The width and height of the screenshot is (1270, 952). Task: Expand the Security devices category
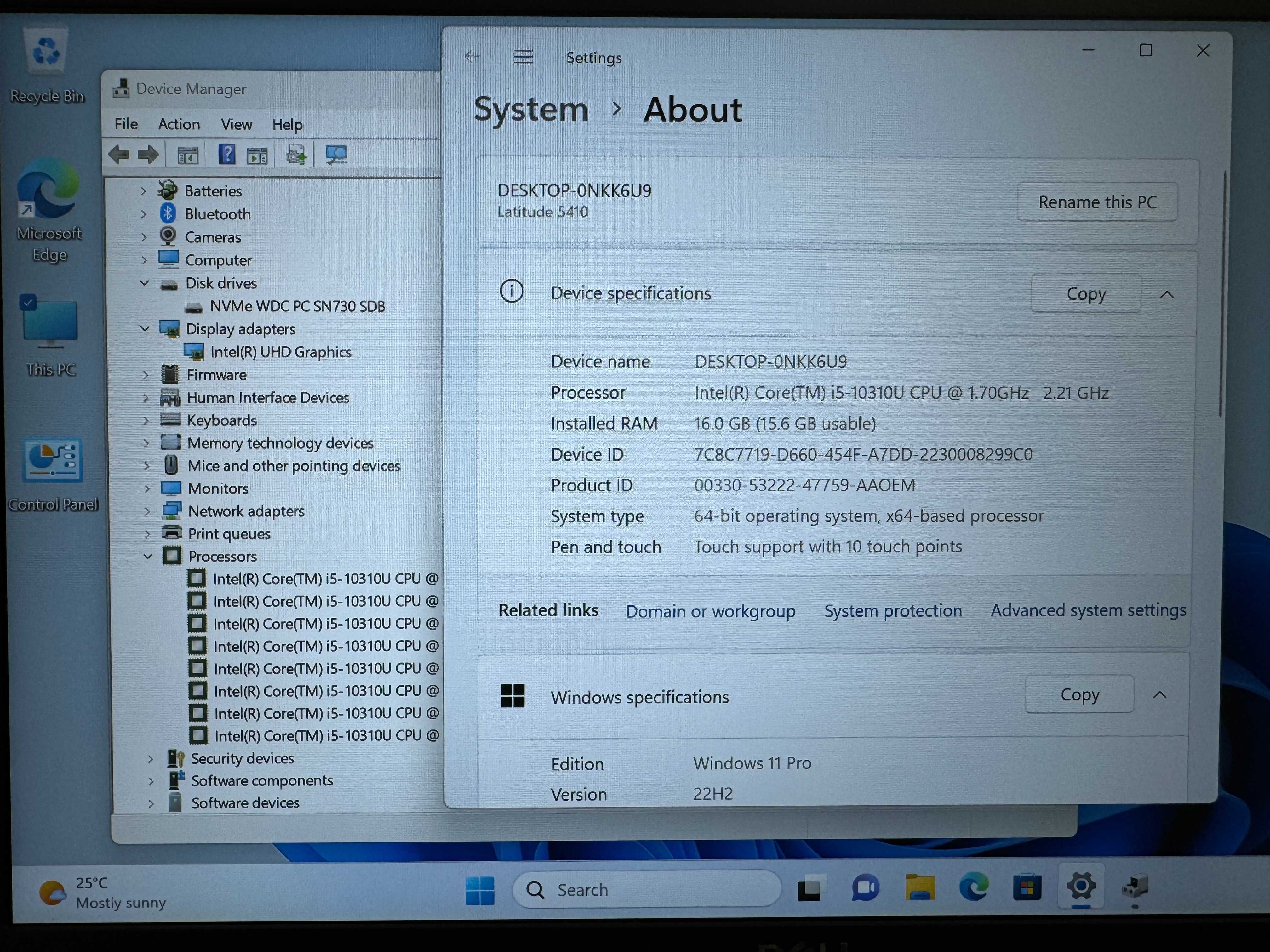point(150,759)
